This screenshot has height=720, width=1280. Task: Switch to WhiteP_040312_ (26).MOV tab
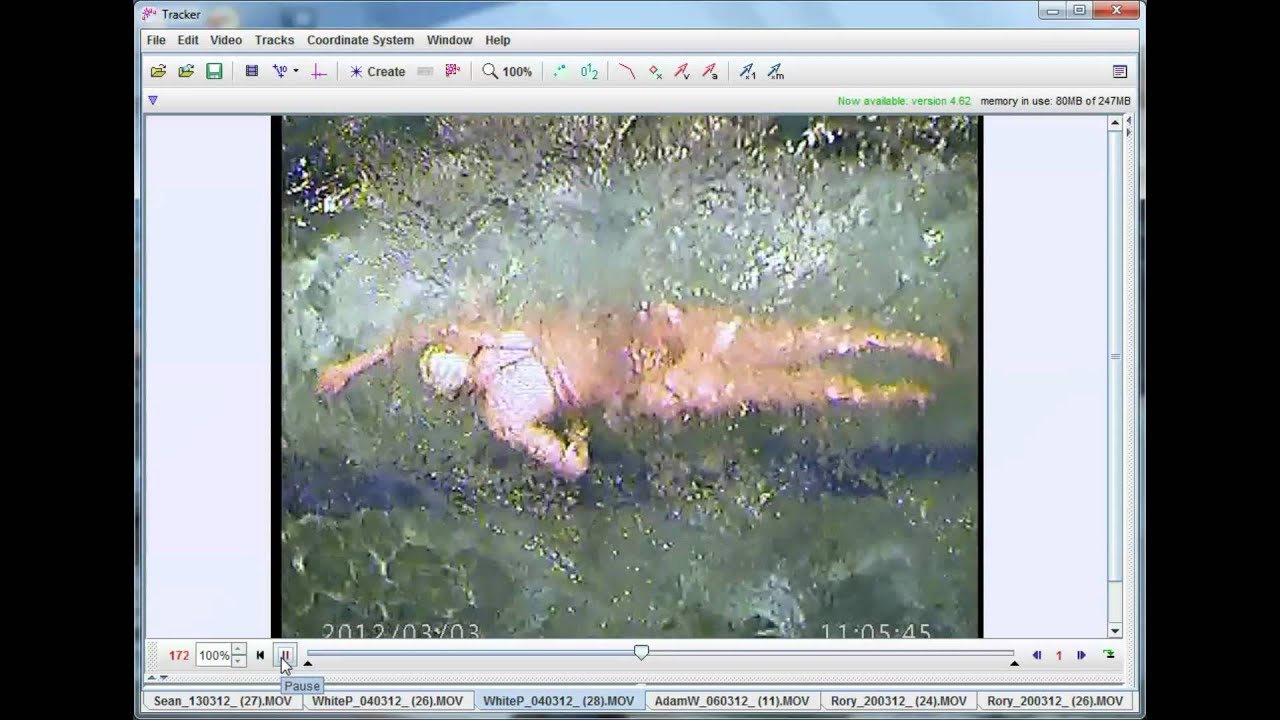388,701
